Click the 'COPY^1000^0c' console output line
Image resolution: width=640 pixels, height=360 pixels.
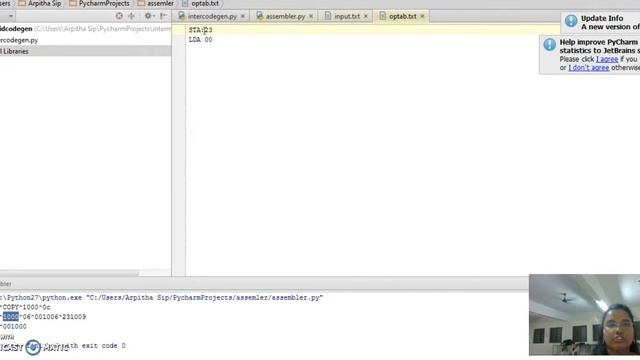point(25,307)
